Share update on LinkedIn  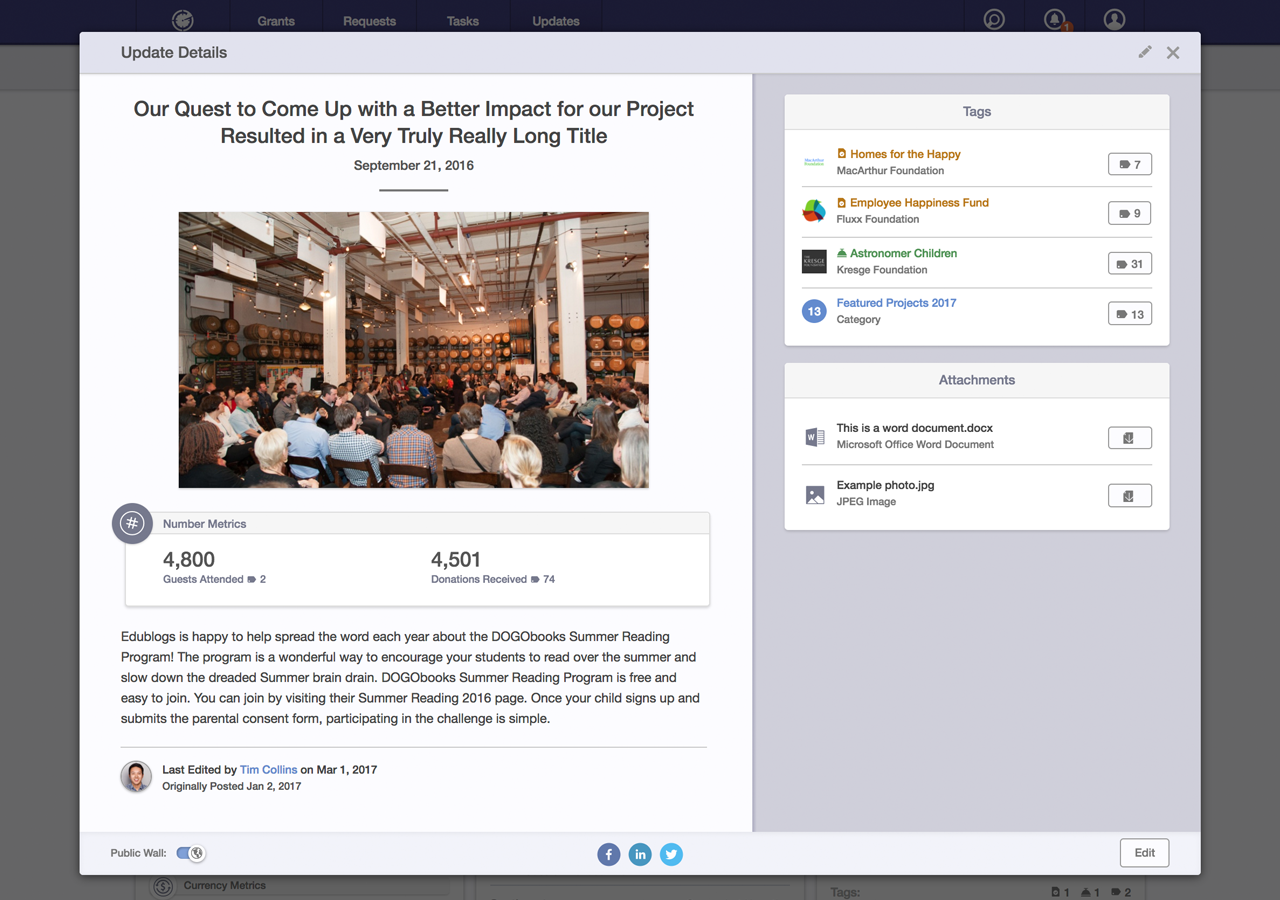point(640,854)
